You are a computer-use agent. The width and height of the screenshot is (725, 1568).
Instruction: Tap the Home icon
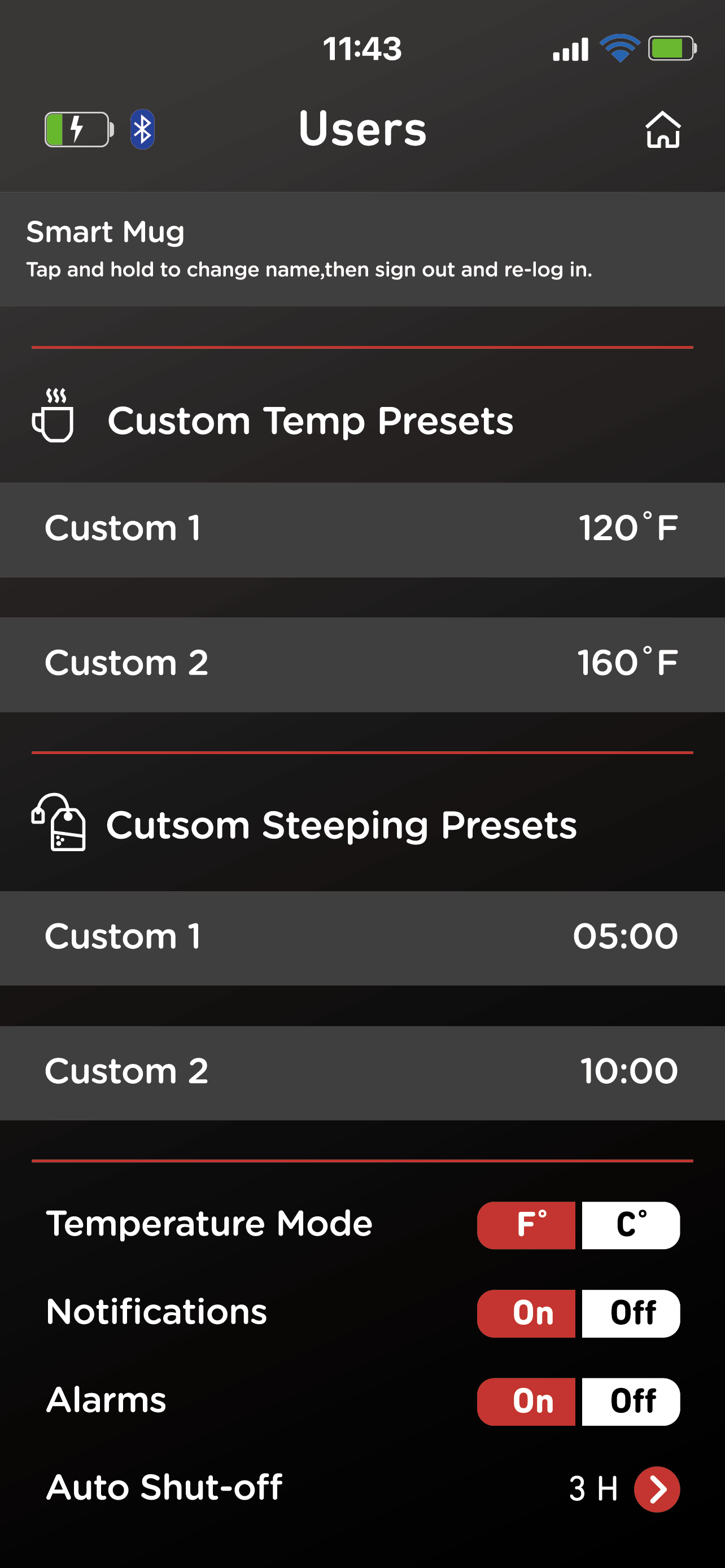point(662,130)
